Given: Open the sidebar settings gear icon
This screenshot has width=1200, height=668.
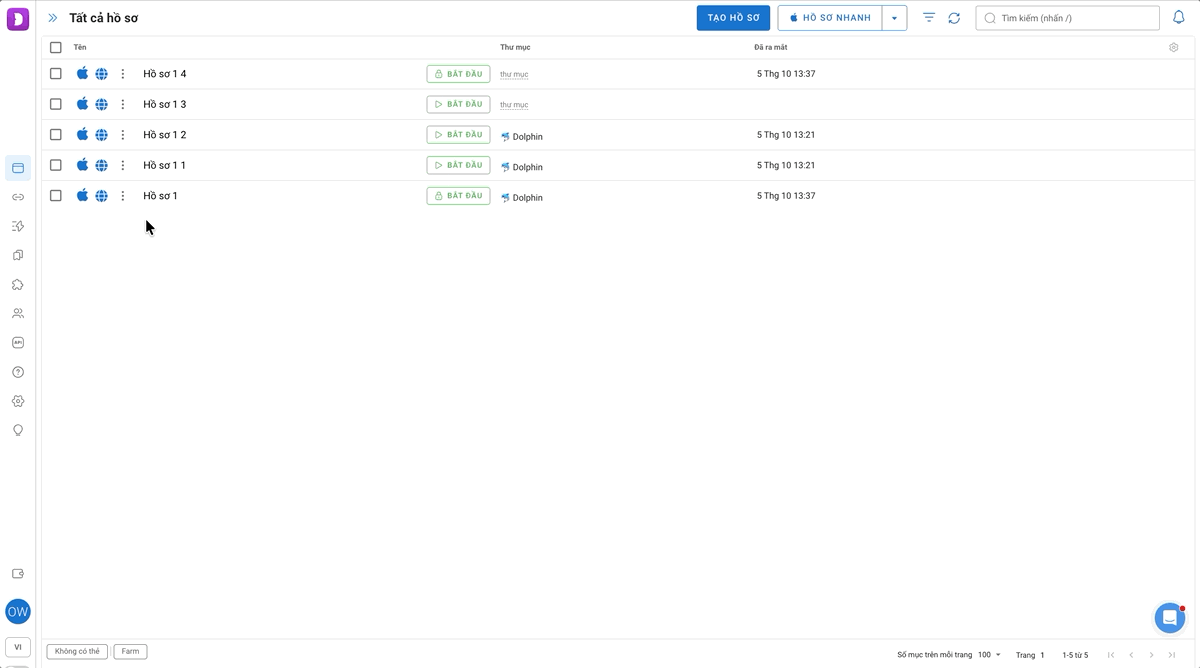Looking at the screenshot, I should pyautogui.click(x=18, y=401).
